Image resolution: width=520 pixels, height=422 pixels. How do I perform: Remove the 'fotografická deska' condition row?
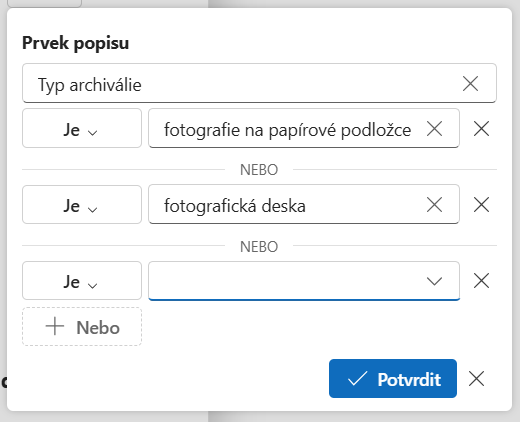(x=481, y=204)
